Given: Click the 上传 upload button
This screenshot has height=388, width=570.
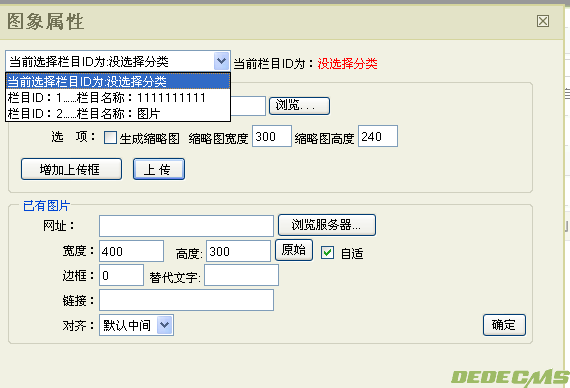Looking at the screenshot, I should coord(159,169).
